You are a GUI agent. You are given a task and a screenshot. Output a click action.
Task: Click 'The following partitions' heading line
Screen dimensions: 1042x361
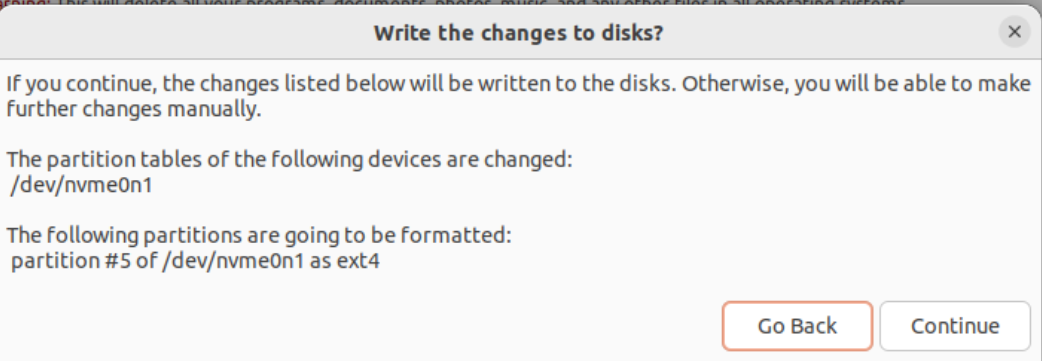click(x=259, y=235)
